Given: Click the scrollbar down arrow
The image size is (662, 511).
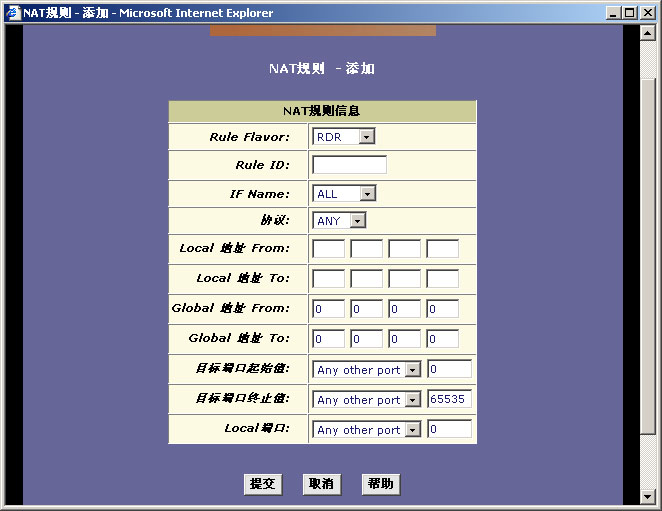Looking at the screenshot, I should (x=648, y=496).
